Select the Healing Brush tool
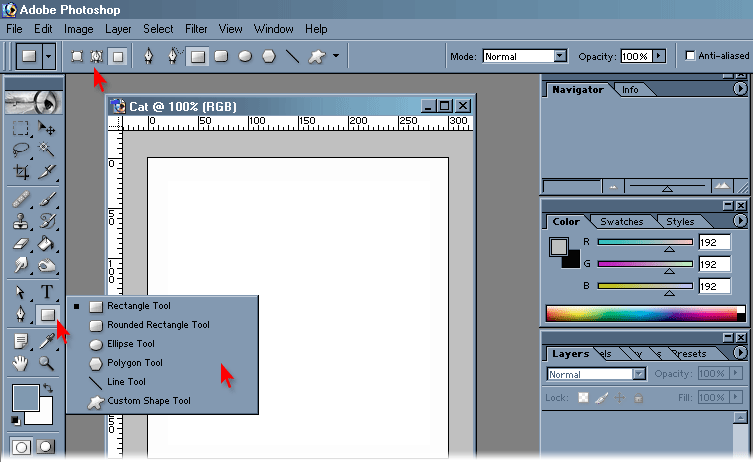Viewport: 753px width, 462px height. click(x=21, y=199)
